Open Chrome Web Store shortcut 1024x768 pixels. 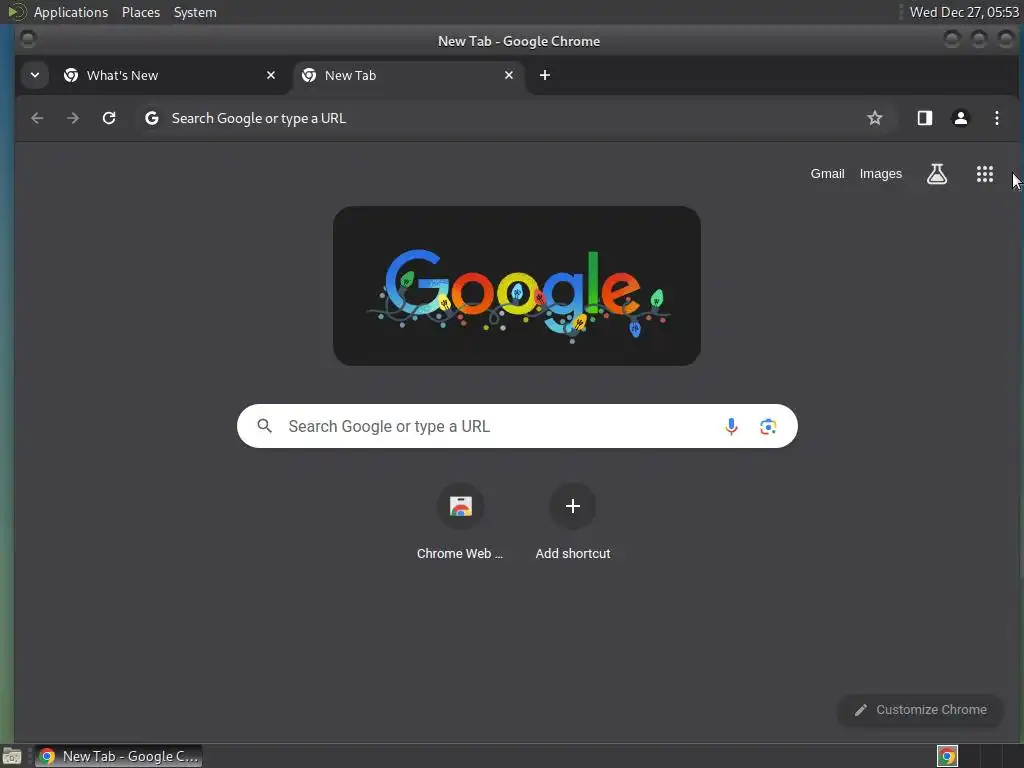click(460, 506)
